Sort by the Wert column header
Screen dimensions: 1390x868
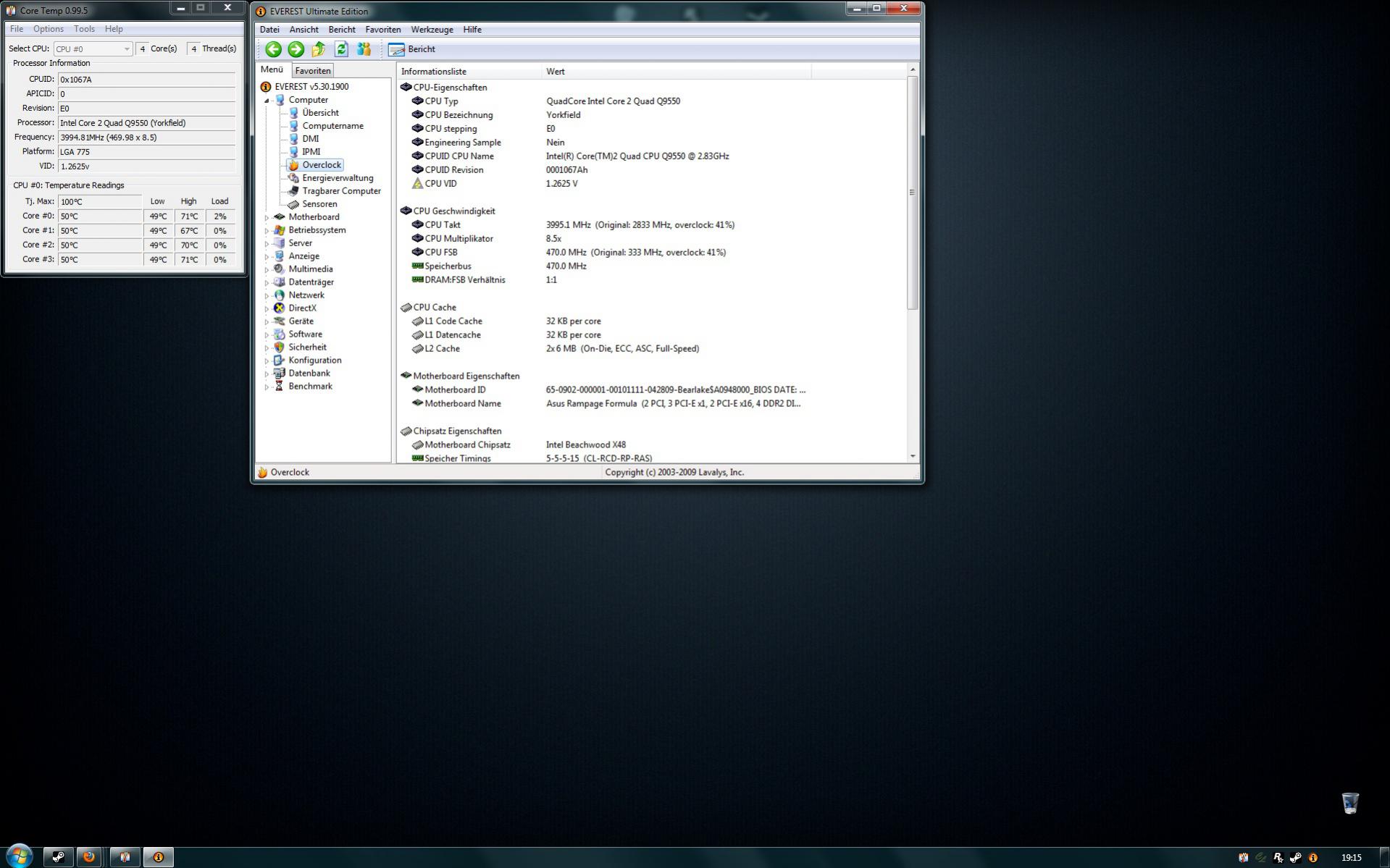click(677, 72)
